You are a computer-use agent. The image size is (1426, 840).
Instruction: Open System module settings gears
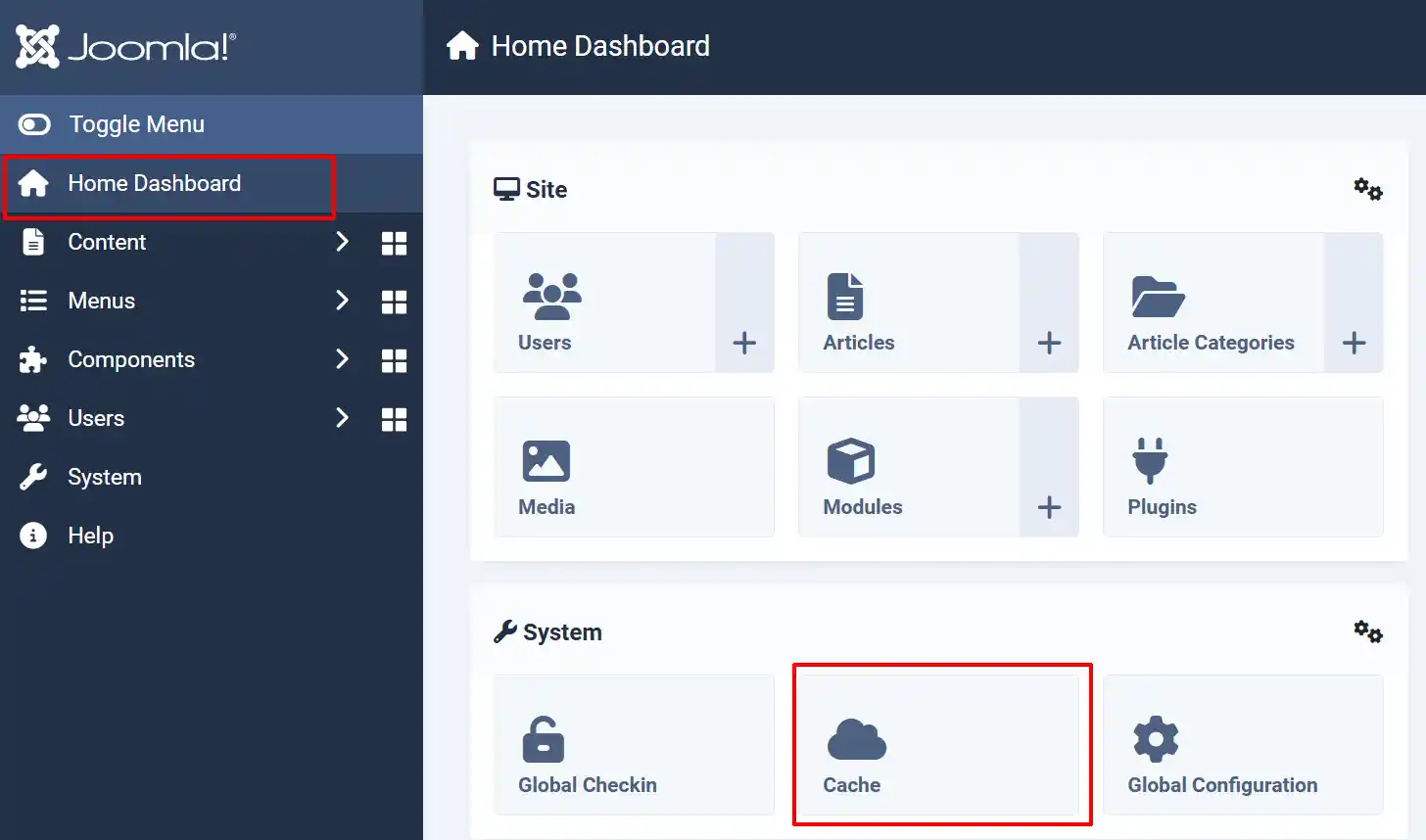pos(1368,631)
